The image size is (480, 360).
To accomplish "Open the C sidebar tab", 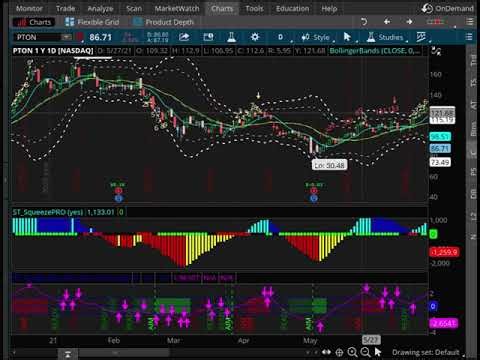I will (x=473, y=153).
